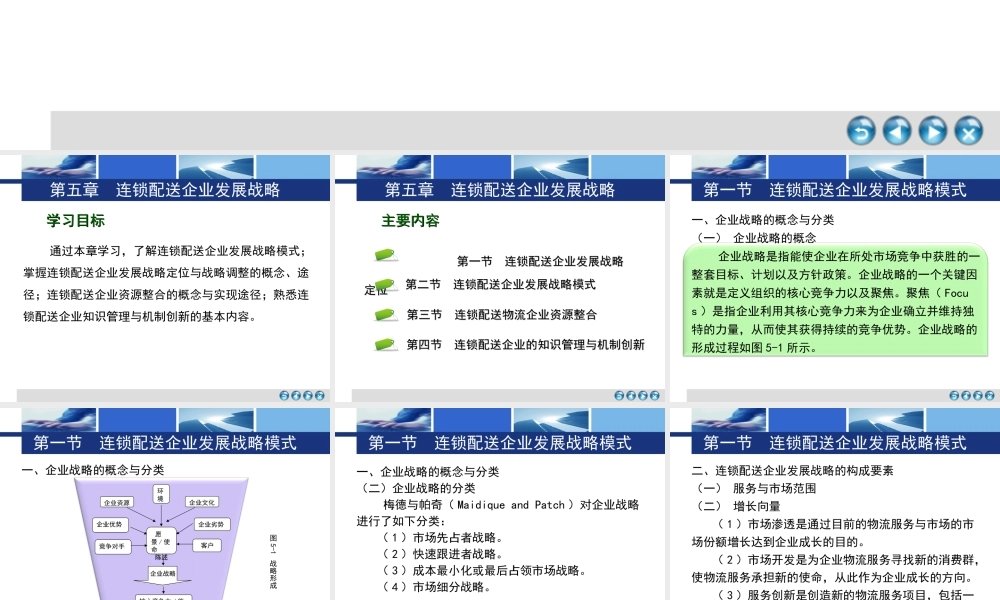The height and width of the screenshot is (600, 1000).
Task: Advance slides with the toolbar forward arrow icon
Action: tap(930, 131)
